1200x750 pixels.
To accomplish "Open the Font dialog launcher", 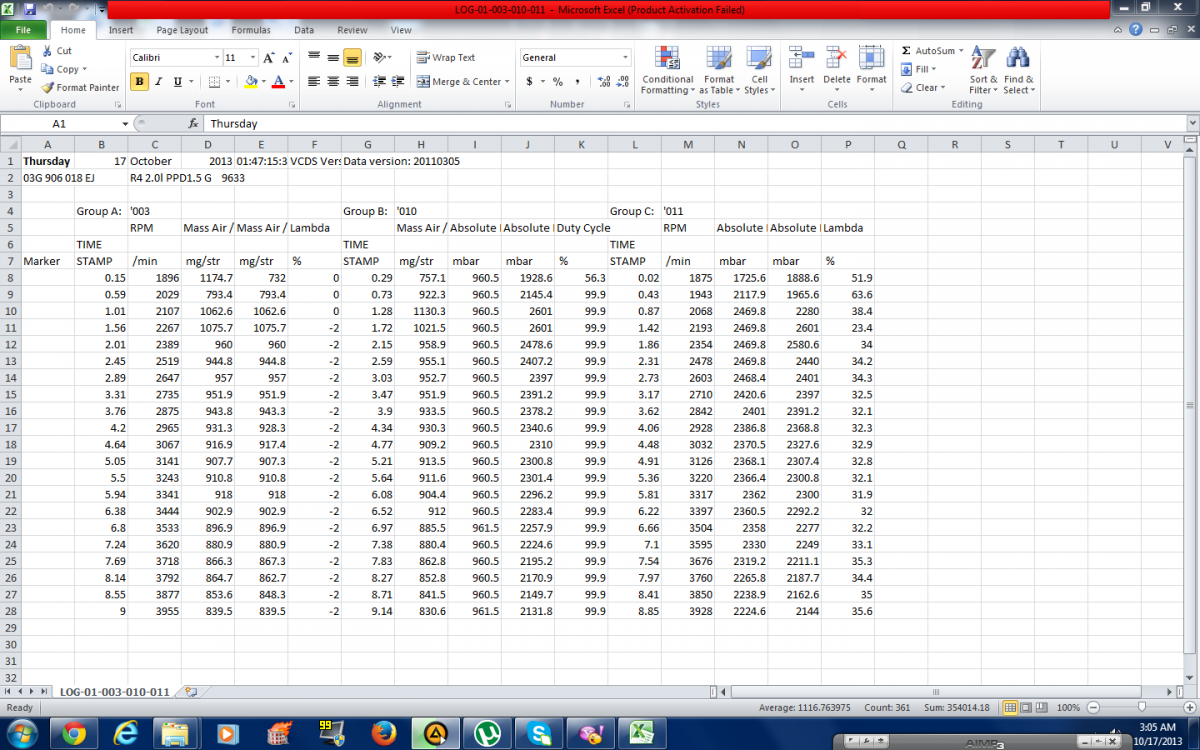I will click(292, 104).
